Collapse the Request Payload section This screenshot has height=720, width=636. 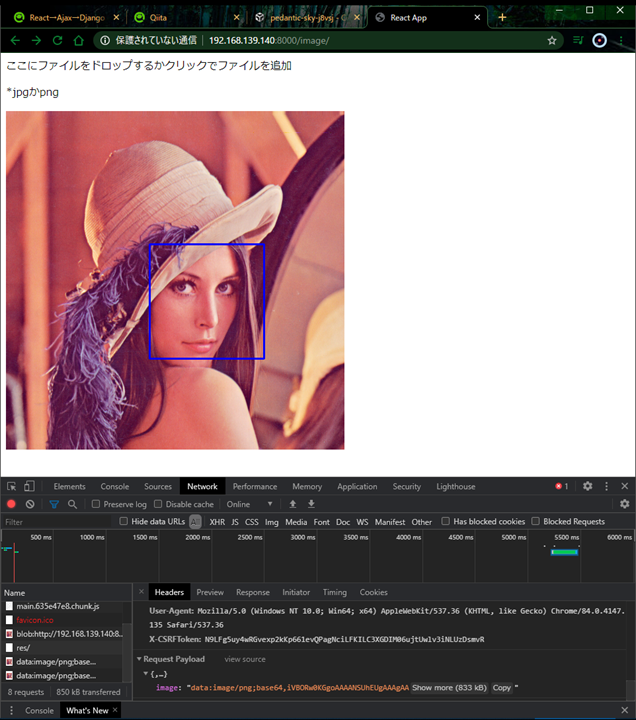point(139,659)
